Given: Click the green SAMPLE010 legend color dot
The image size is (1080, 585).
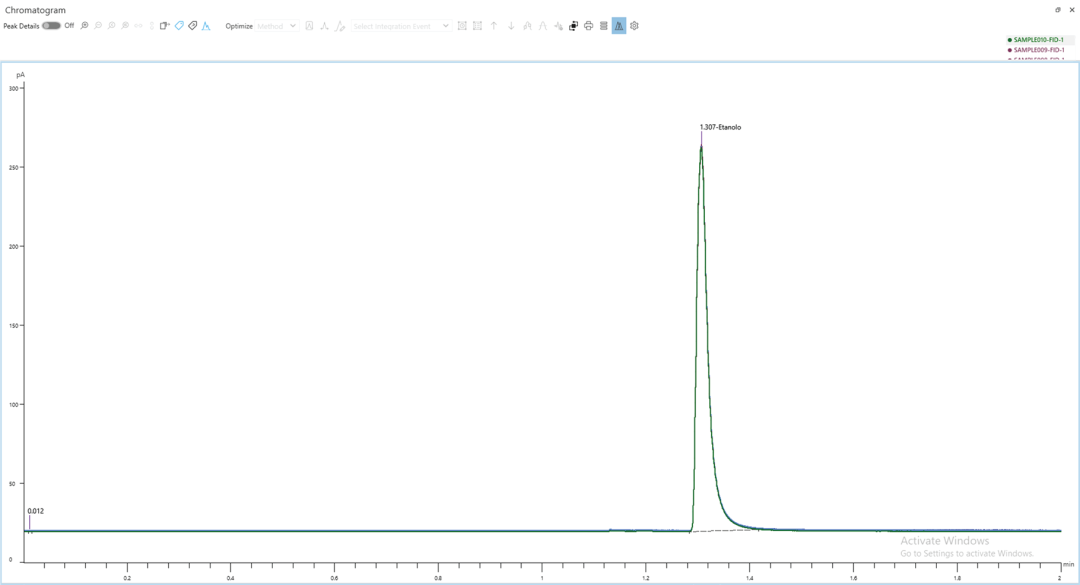Looking at the screenshot, I should (x=1010, y=40).
